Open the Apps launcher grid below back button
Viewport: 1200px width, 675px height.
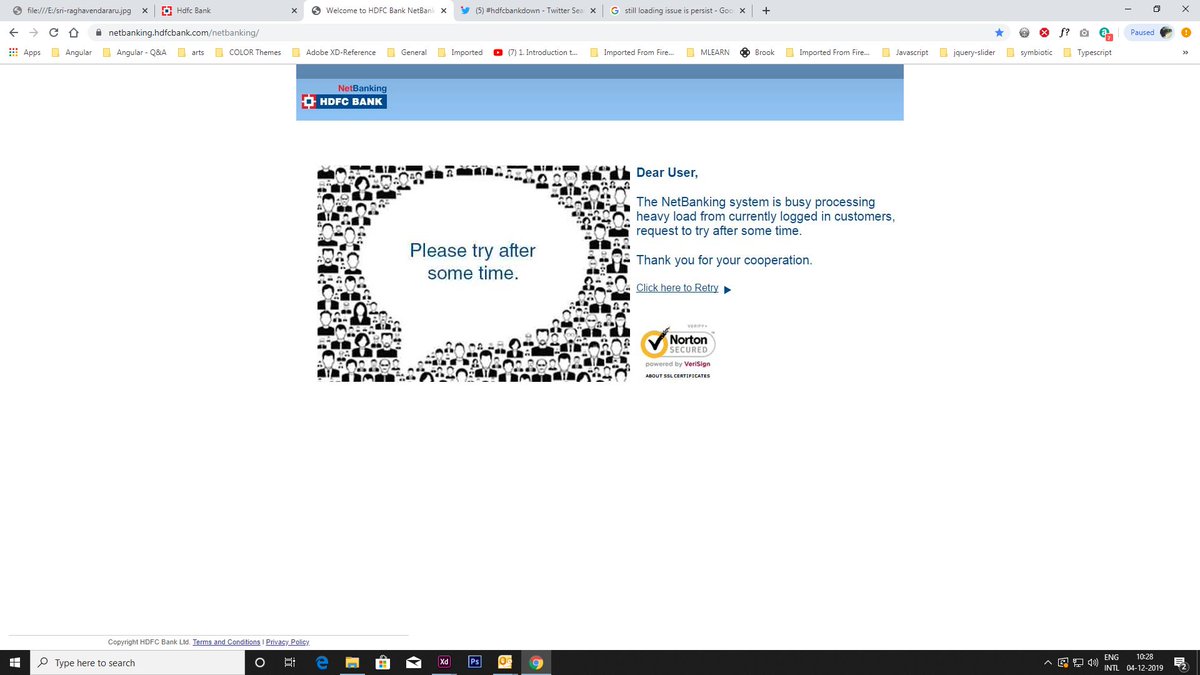tap(12, 52)
